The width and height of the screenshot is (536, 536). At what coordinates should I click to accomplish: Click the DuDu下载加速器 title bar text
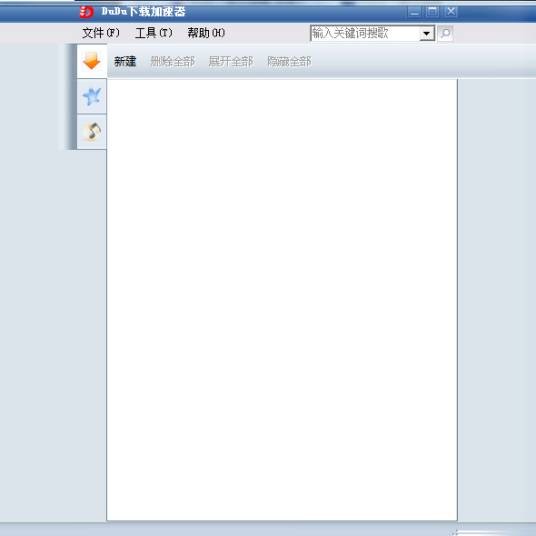[144, 12]
